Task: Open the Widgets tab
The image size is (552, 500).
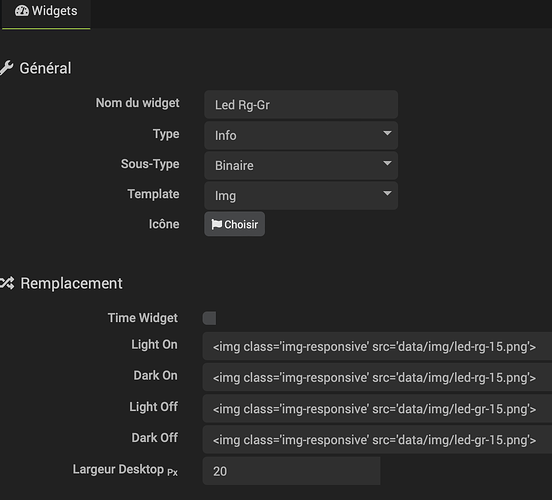Action: tap(46, 13)
